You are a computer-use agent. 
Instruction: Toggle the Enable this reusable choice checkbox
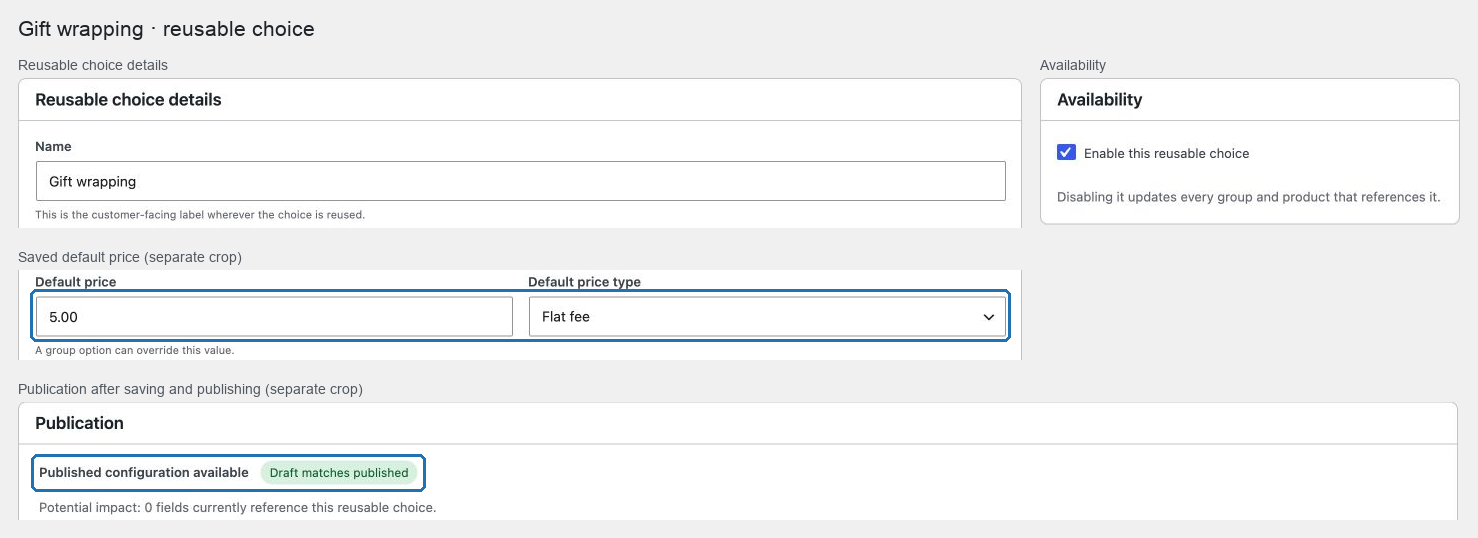click(1066, 153)
